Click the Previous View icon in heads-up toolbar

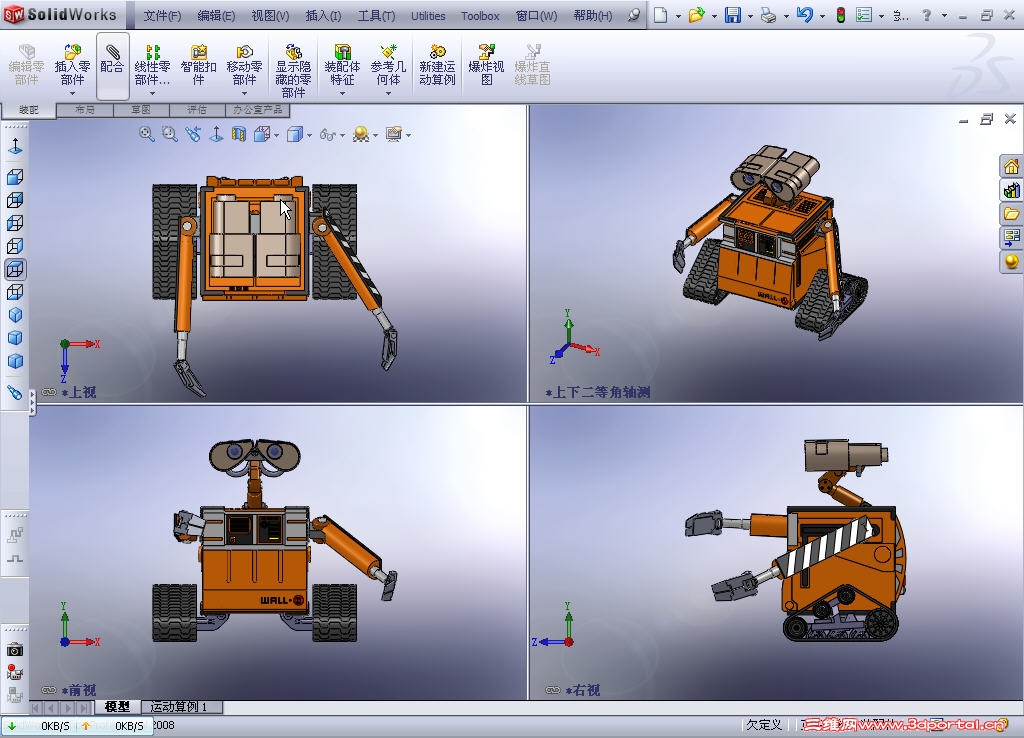pos(193,134)
